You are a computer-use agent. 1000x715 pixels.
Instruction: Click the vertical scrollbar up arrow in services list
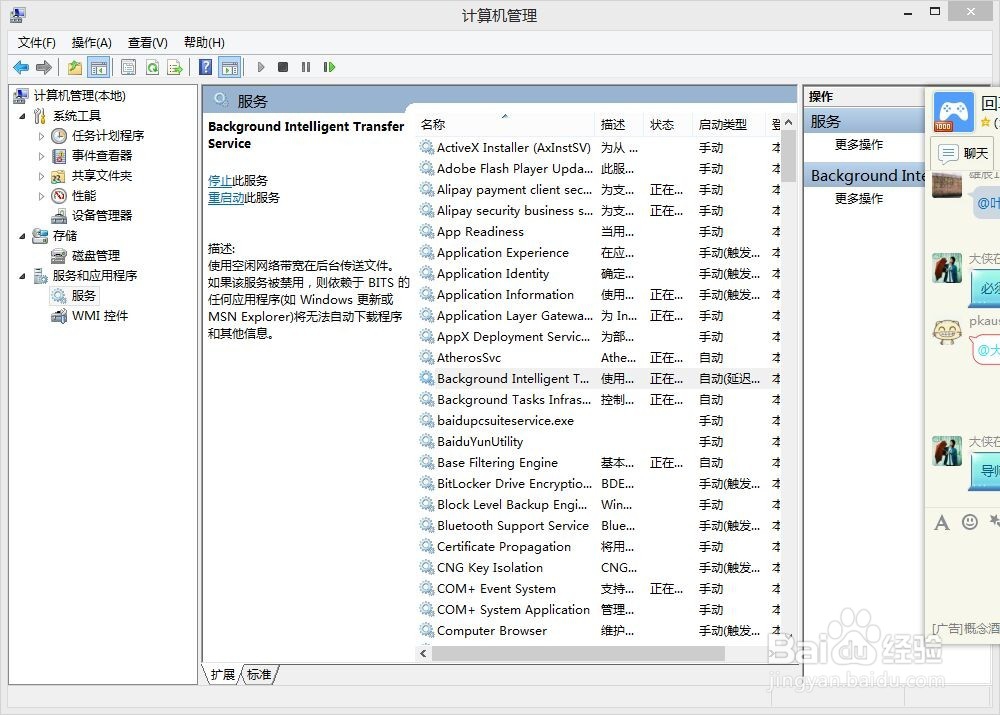tap(789, 122)
